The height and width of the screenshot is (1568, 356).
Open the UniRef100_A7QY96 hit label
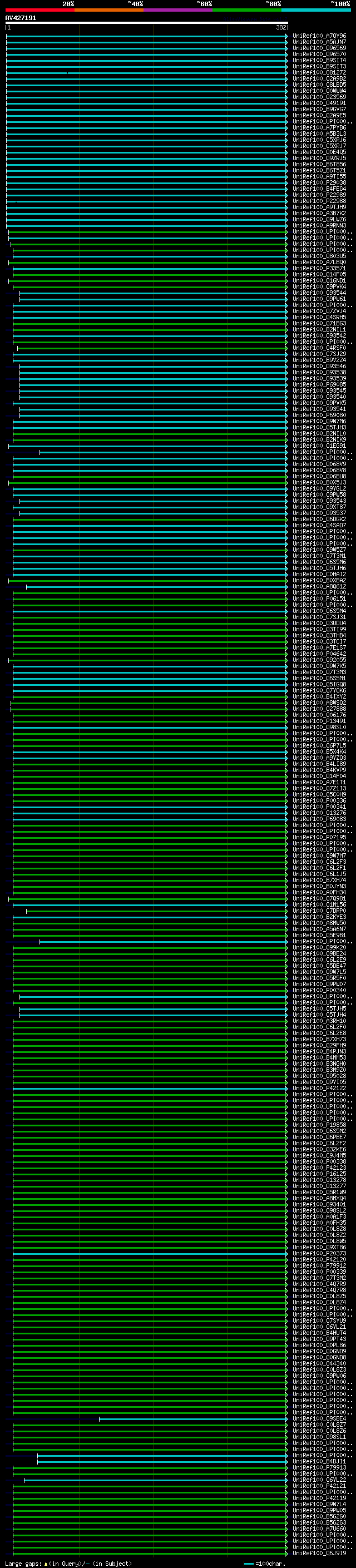pyautogui.click(x=319, y=36)
